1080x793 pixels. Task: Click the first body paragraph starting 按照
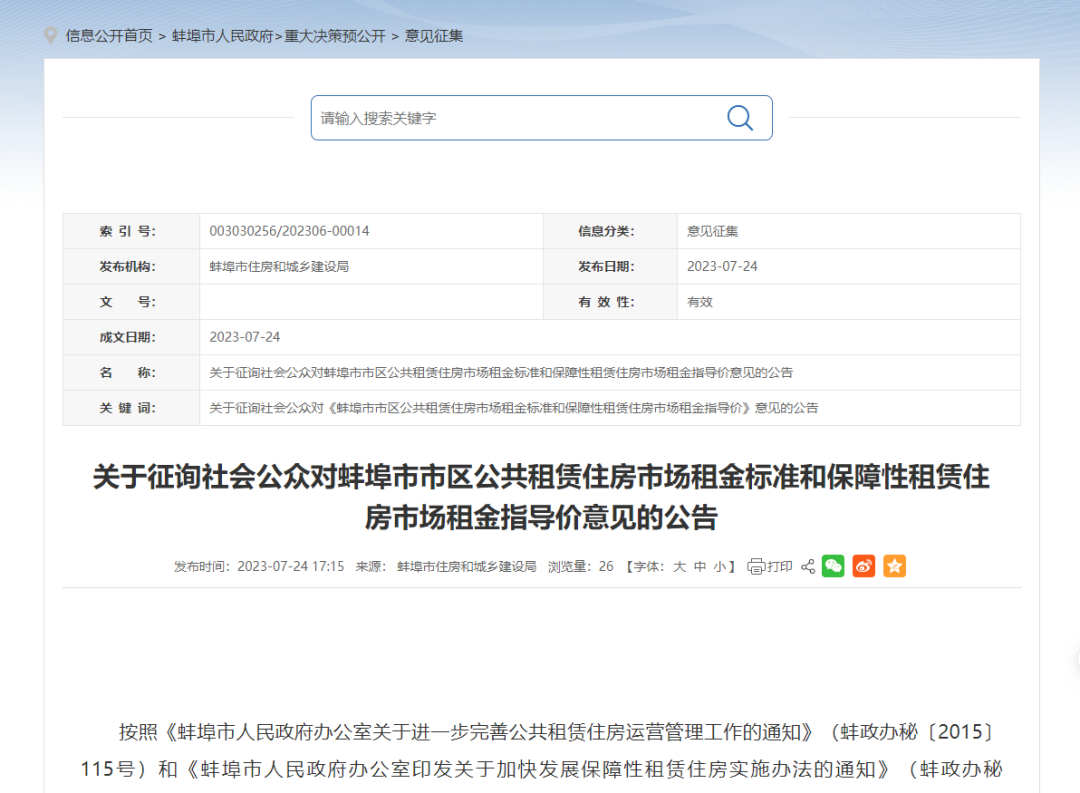tap(541, 750)
